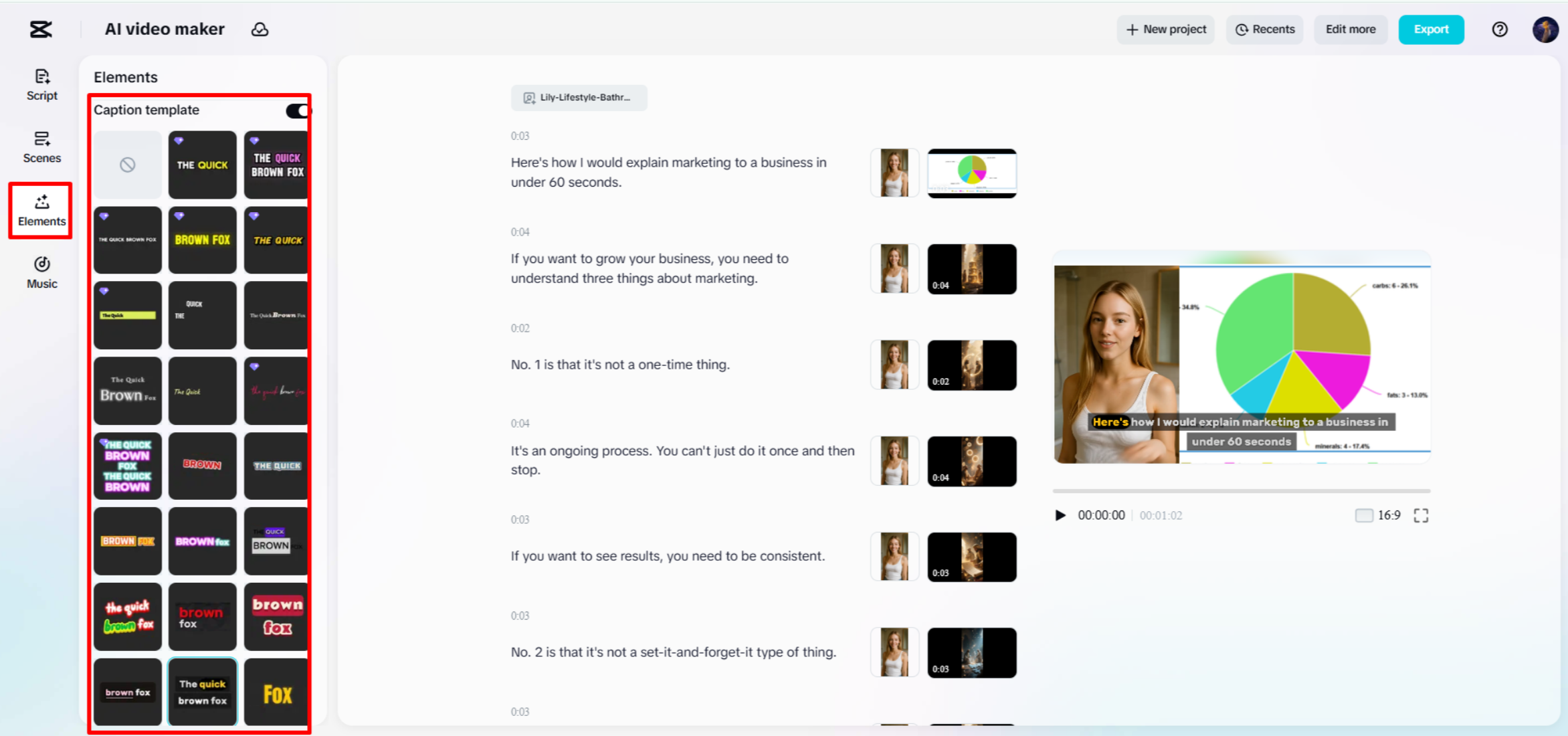Disable the Caption template toggle
The image size is (1568, 736).
(297, 110)
